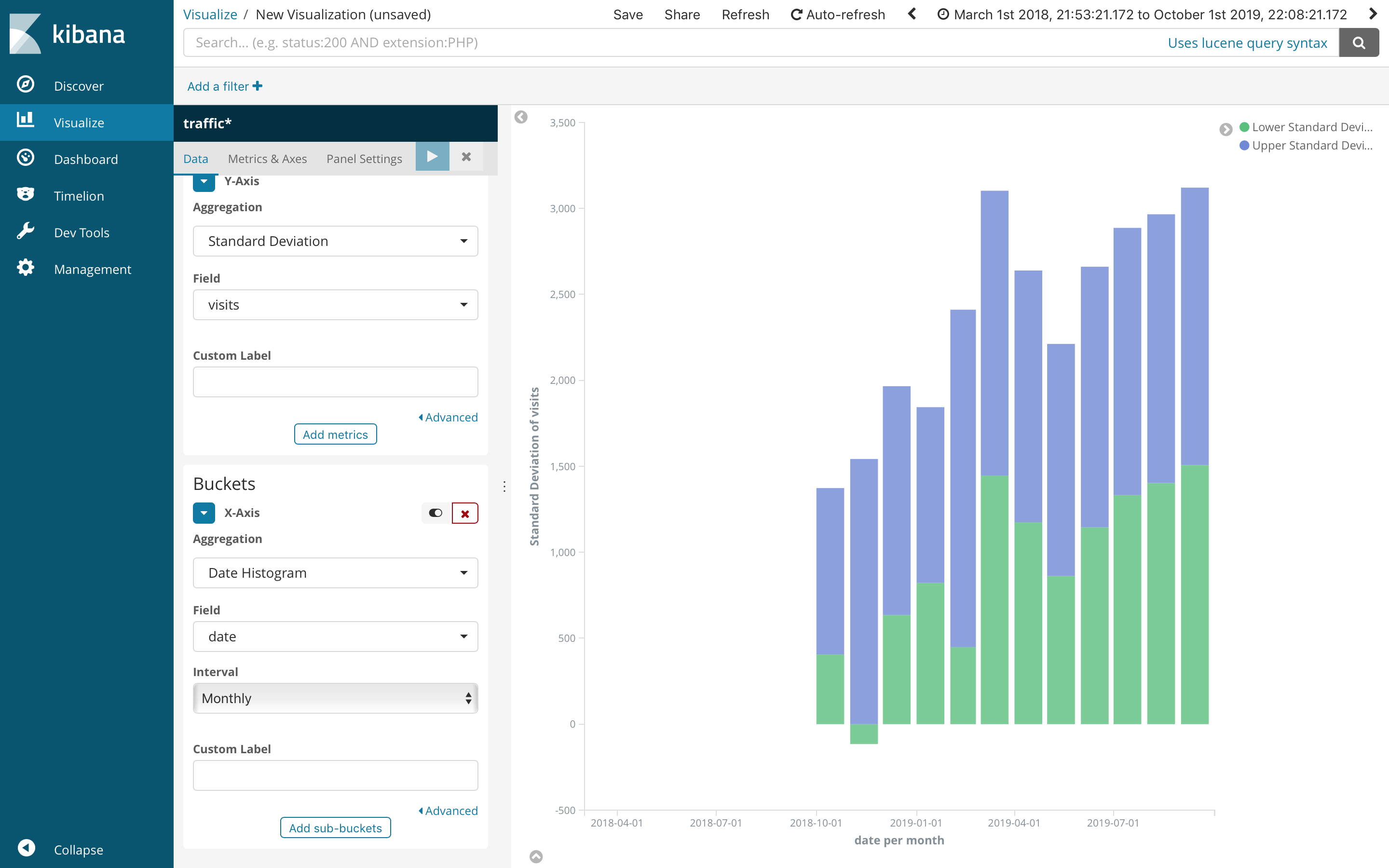Apply changes with the play button

tap(432, 156)
